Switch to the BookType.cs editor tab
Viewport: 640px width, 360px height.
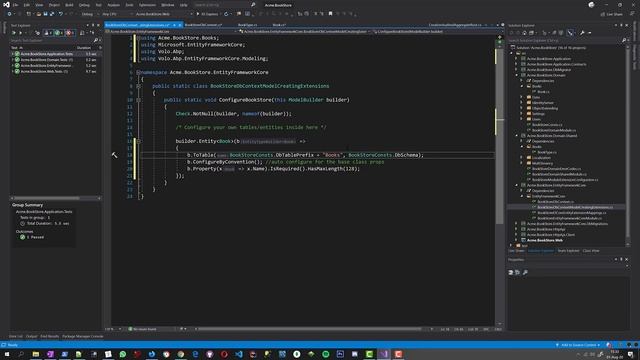247,25
